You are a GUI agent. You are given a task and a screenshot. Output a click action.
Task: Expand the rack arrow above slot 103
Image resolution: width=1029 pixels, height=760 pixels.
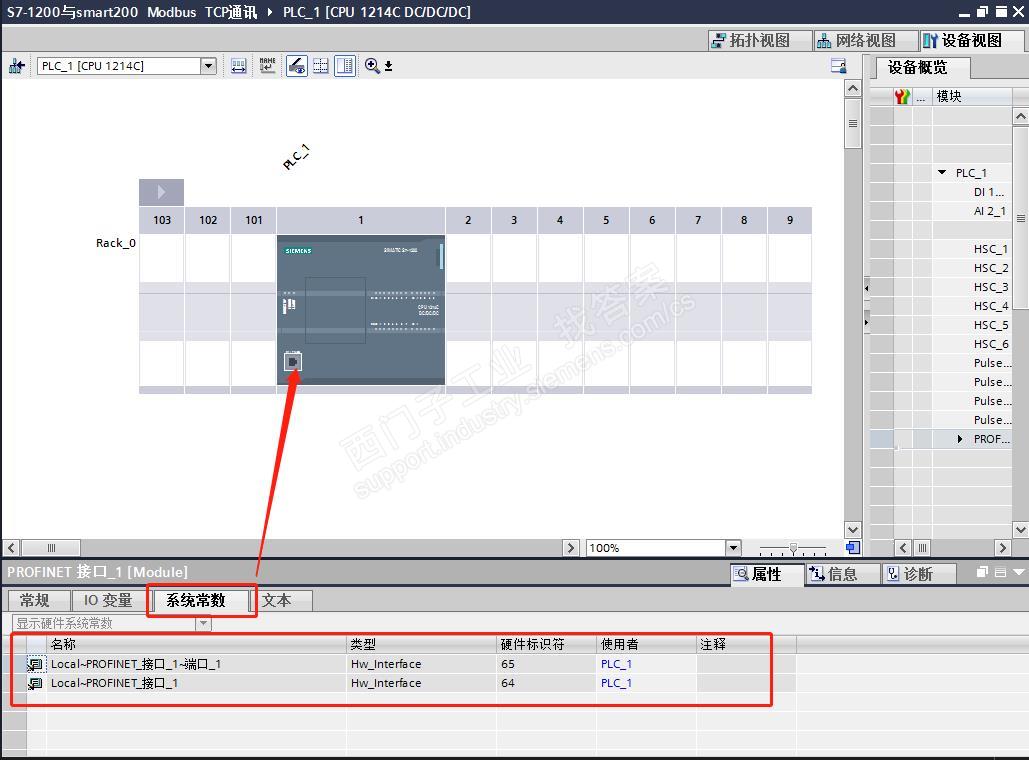[161, 192]
